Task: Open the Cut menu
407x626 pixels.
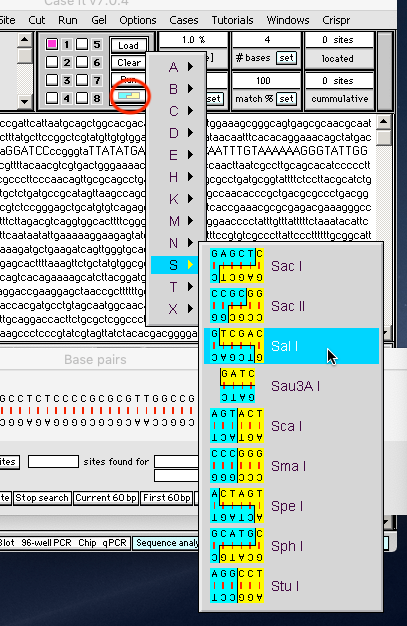Action: coord(37,20)
